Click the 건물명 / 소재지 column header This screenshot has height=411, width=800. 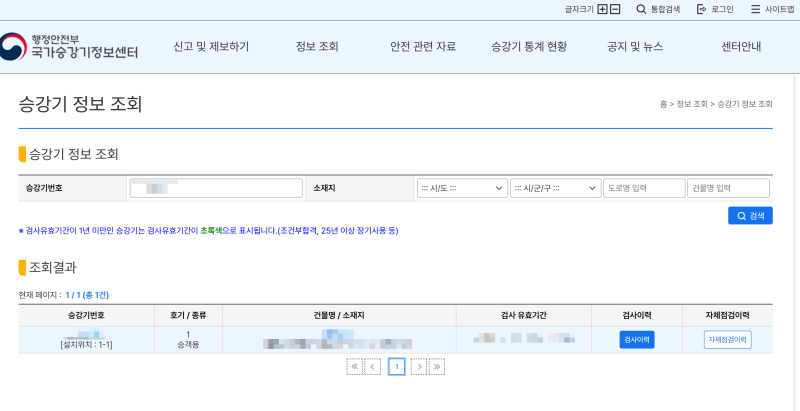point(339,316)
